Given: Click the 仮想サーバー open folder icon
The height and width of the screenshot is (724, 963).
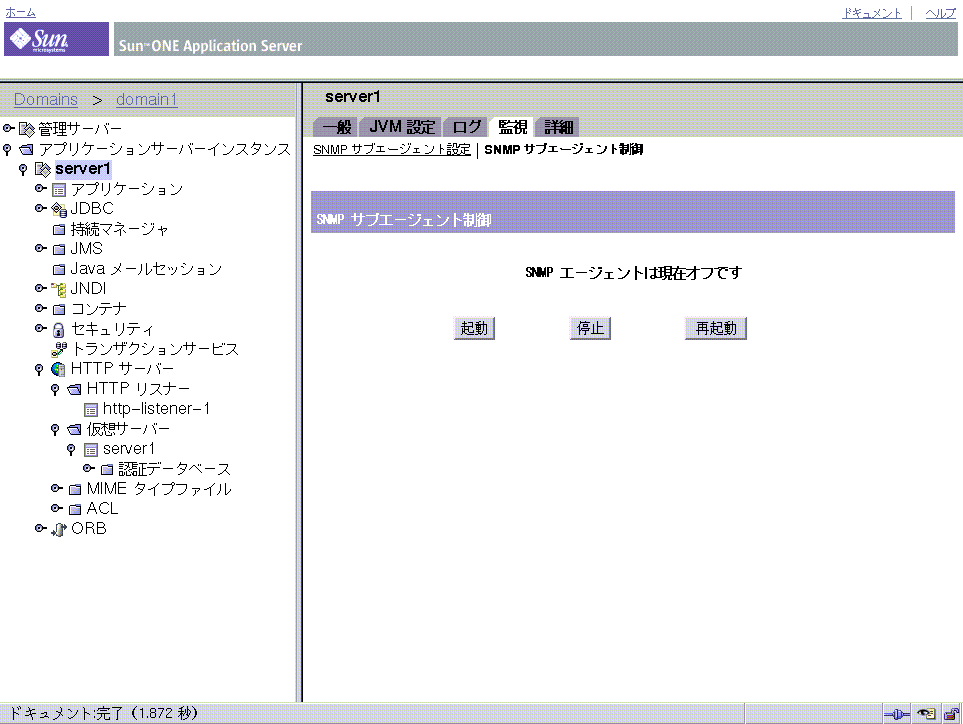Looking at the screenshot, I should [74, 429].
